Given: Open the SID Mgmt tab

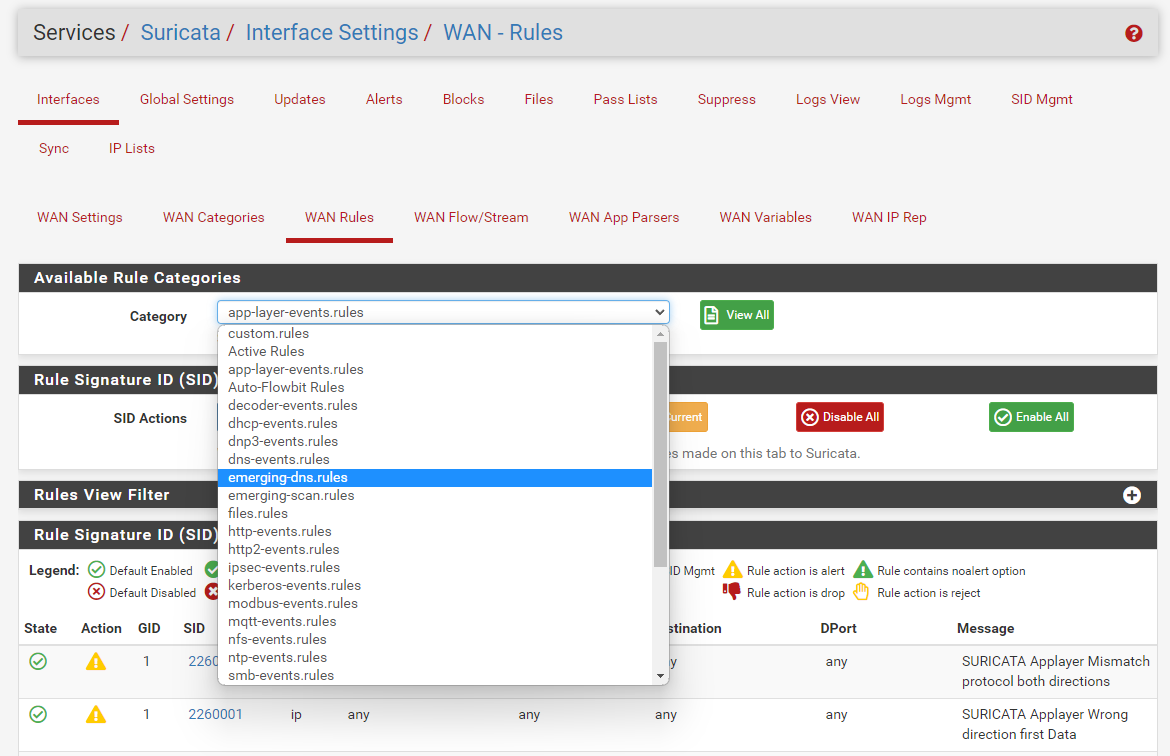Looking at the screenshot, I should tap(1042, 99).
